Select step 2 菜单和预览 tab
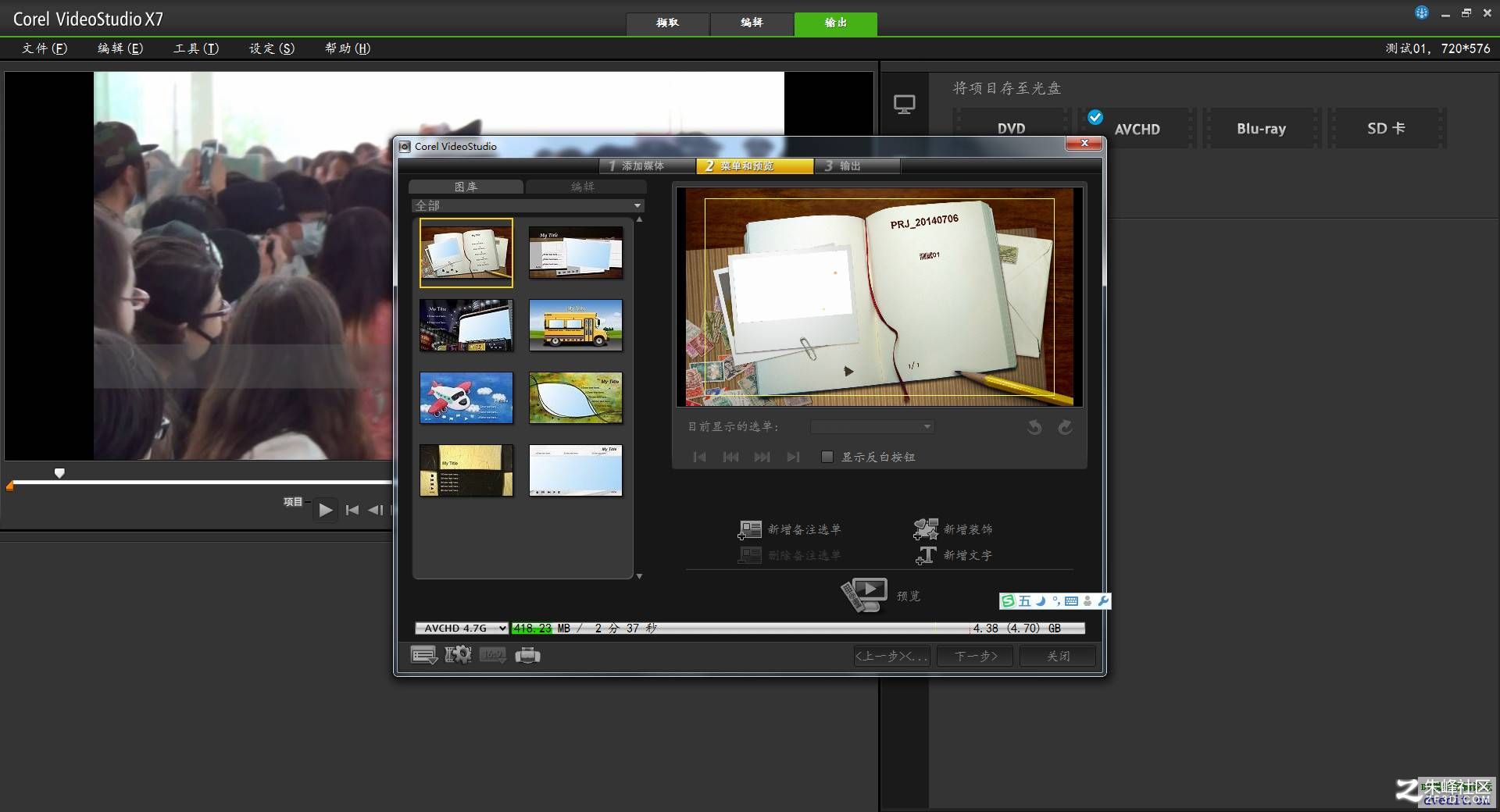 point(755,166)
